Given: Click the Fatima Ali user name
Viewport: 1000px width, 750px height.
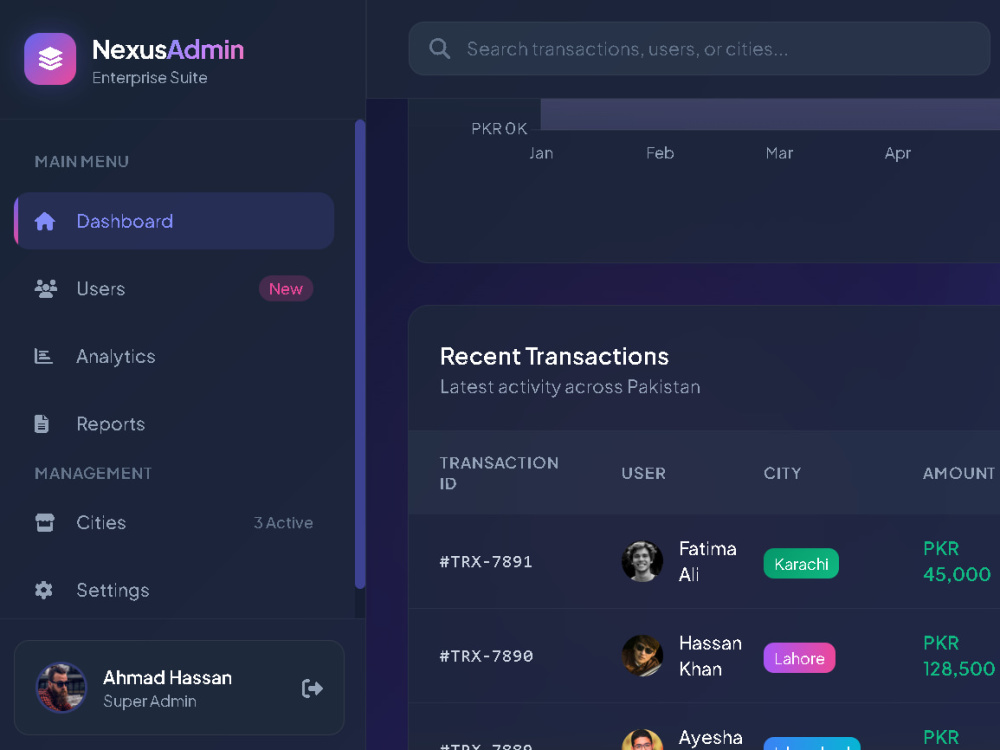Looking at the screenshot, I should [x=707, y=561].
